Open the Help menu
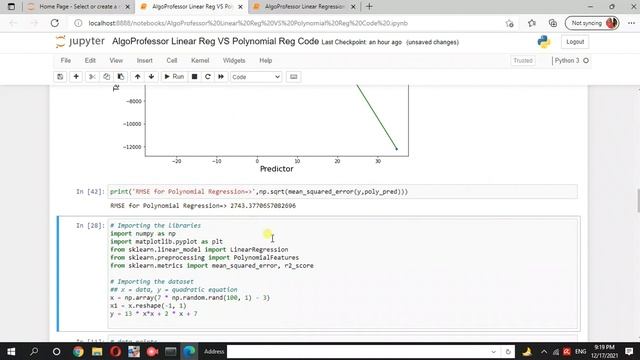 [266, 60]
